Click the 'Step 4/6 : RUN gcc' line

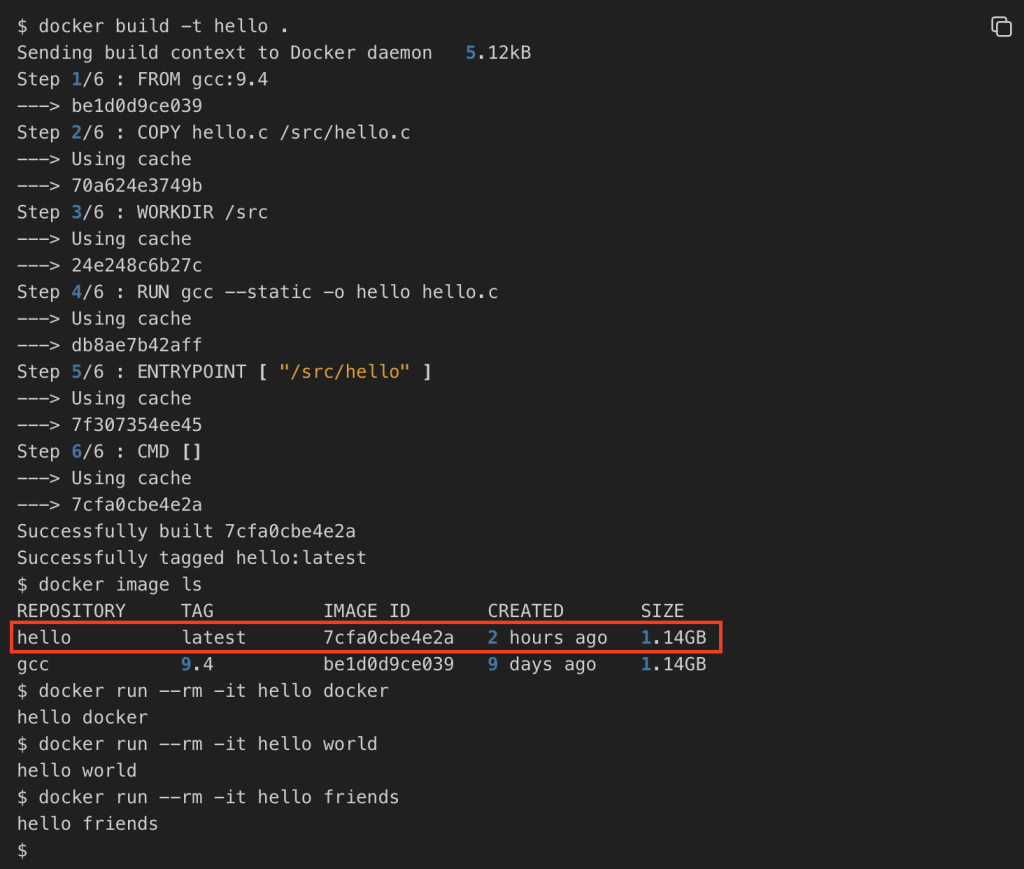(x=257, y=292)
